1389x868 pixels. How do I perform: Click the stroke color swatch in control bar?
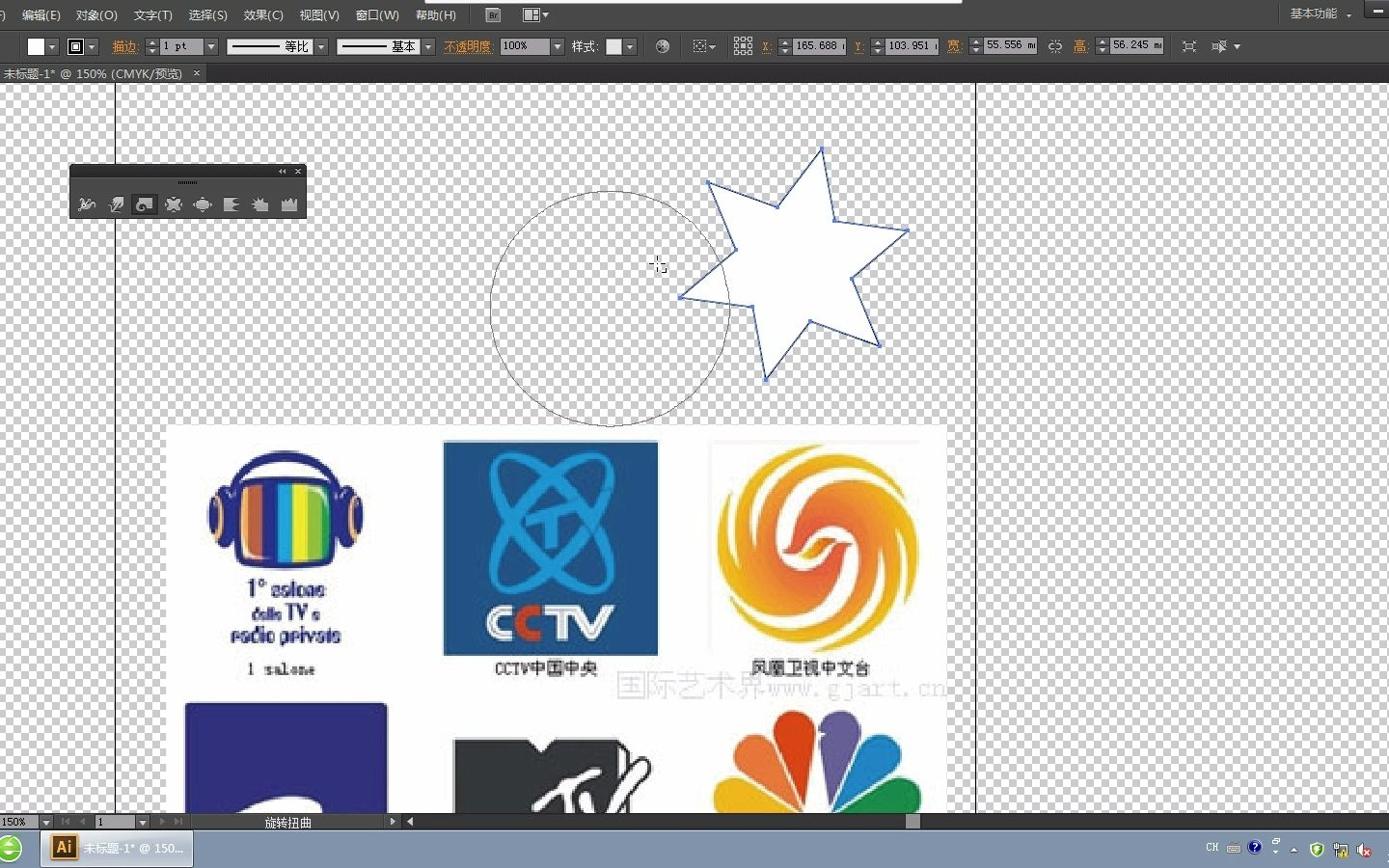pyautogui.click(x=75, y=46)
